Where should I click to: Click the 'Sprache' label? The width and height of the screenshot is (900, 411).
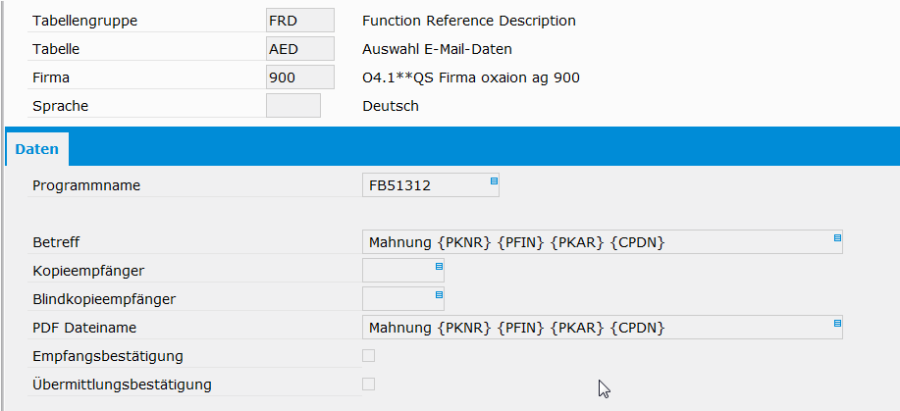tap(60, 106)
